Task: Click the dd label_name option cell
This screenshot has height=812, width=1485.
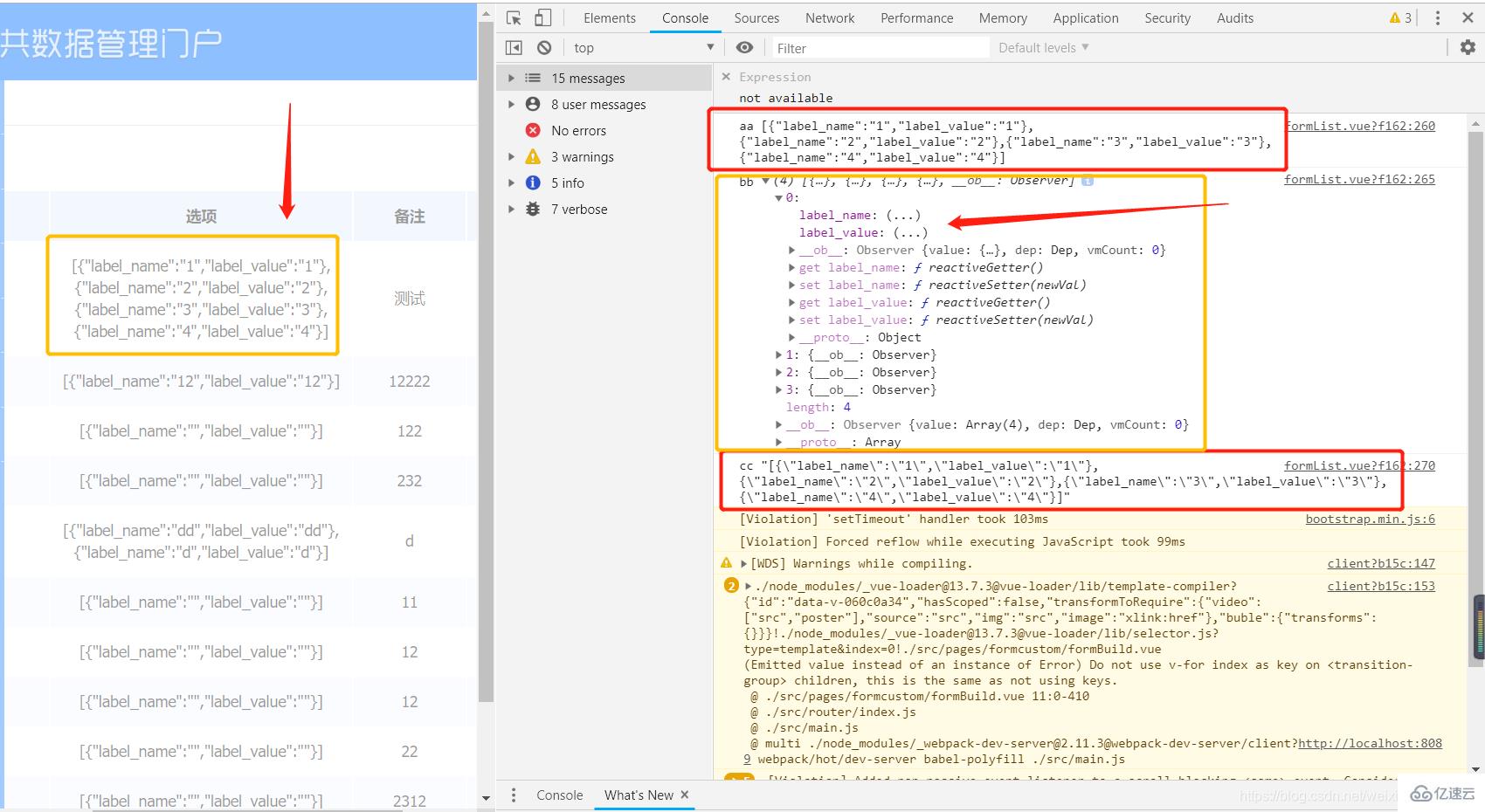Action: click(x=201, y=541)
